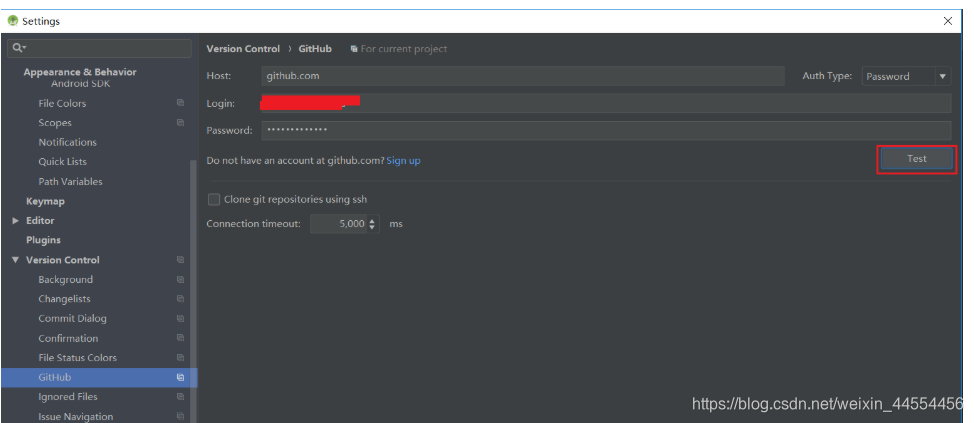This screenshot has height=423, width=974.
Task: Enable Clone git repositories using ssh
Action: tap(214, 199)
